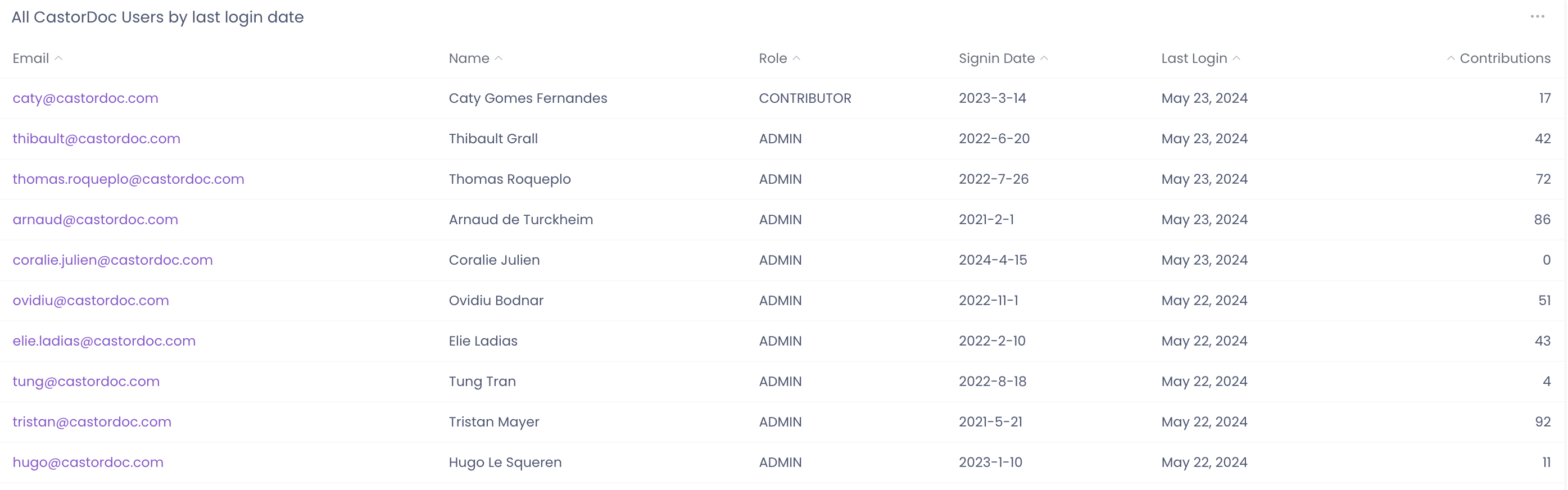The width and height of the screenshot is (1568, 490).
Task: Sort table by Contributions header
Action: point(1504,58)
